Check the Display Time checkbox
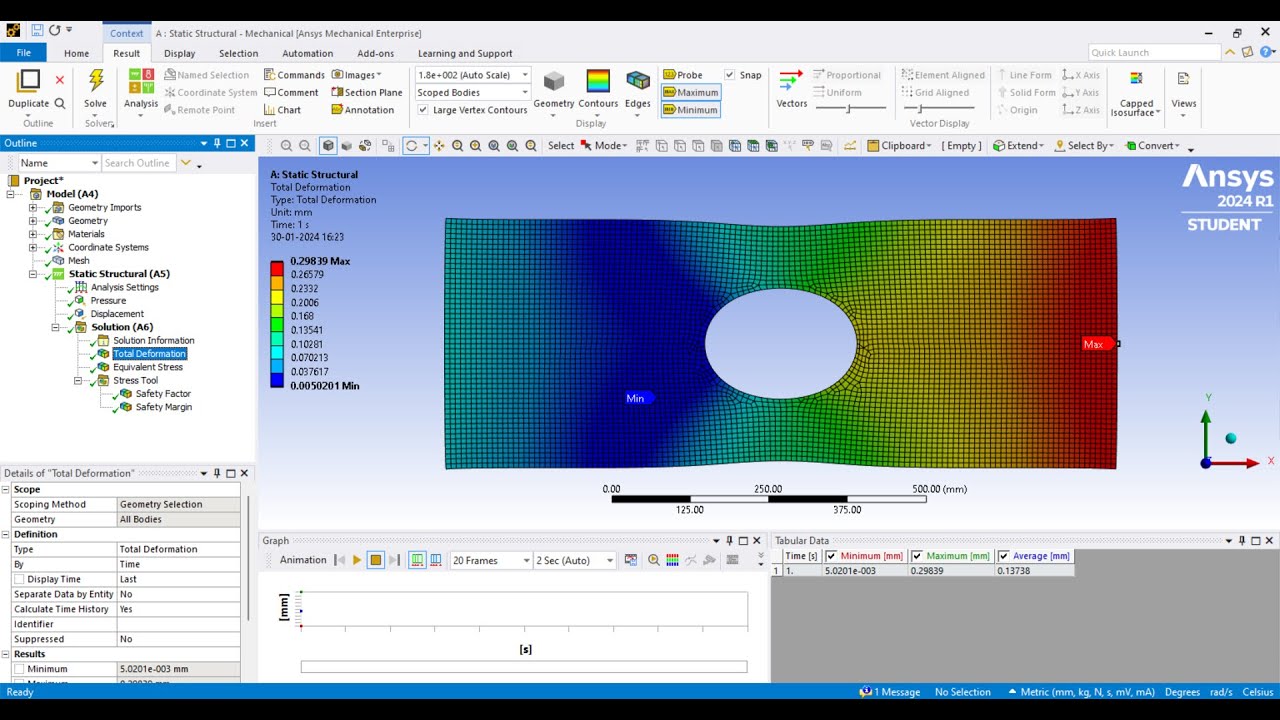The height and width of the screenshot is (720, 1280). [19, 579]
